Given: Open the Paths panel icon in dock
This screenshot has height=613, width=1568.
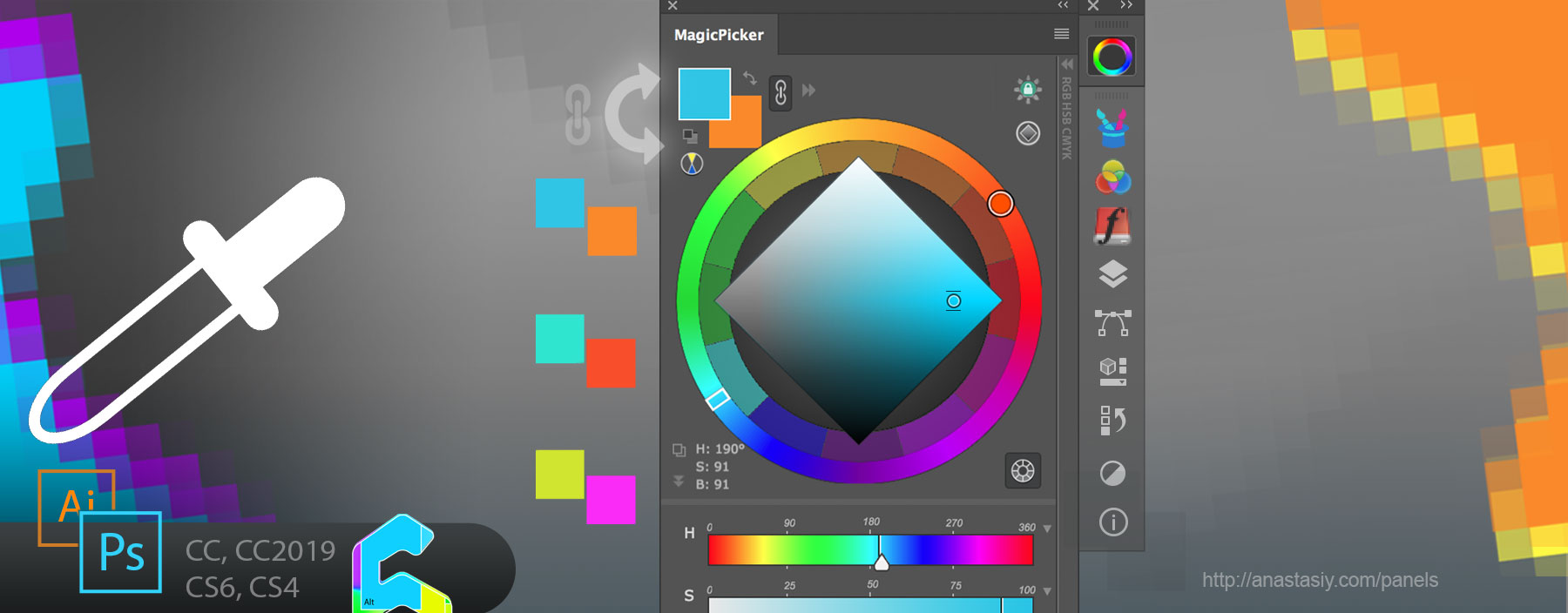Looking at the screenshot, I should pos(1112,323).
